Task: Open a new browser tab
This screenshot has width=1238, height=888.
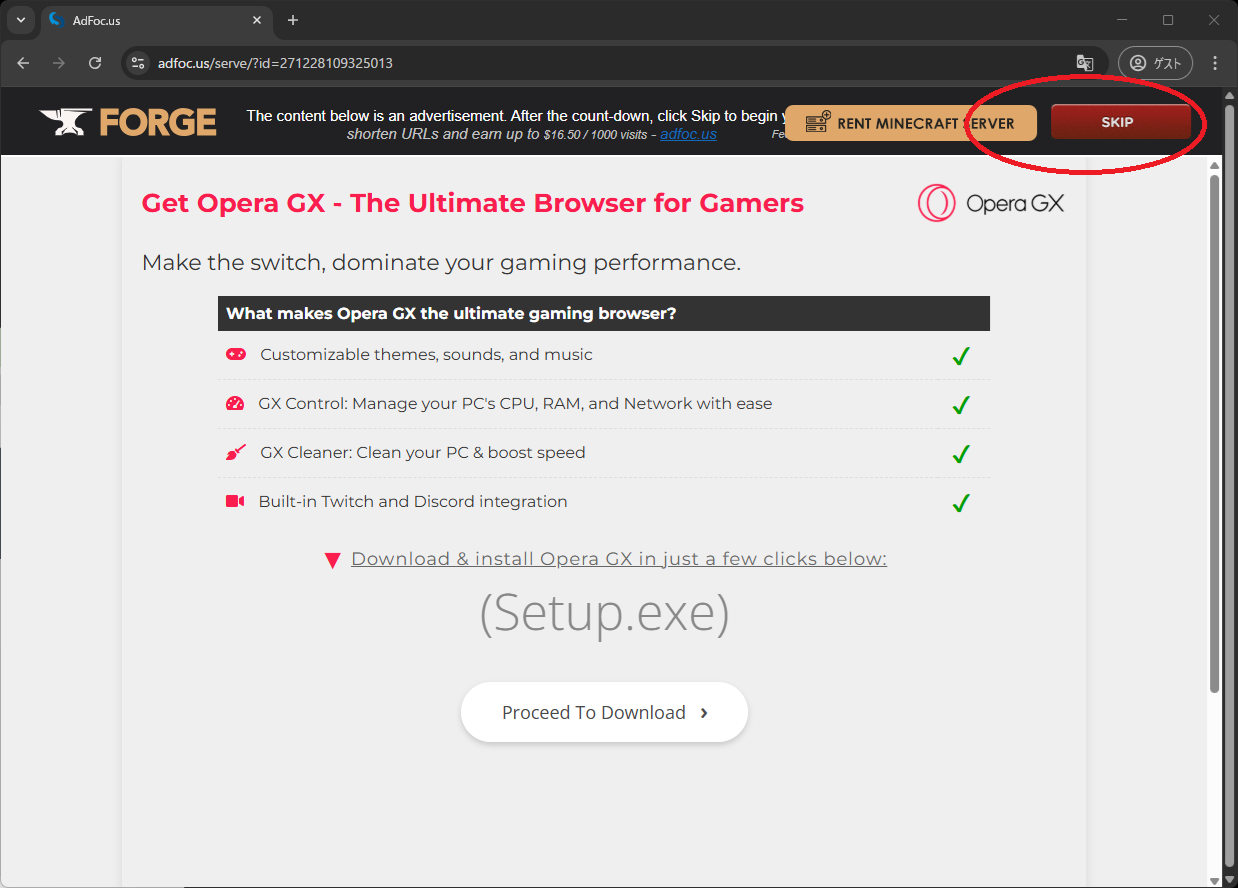Action: coord(293,20)
